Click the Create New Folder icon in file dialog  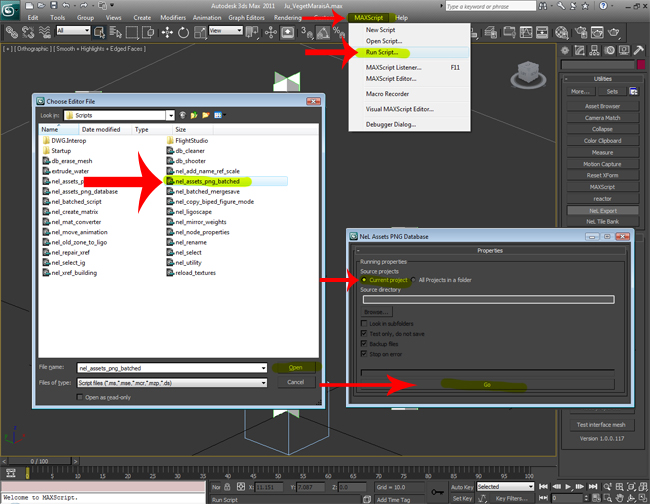(x=206, y=115)
